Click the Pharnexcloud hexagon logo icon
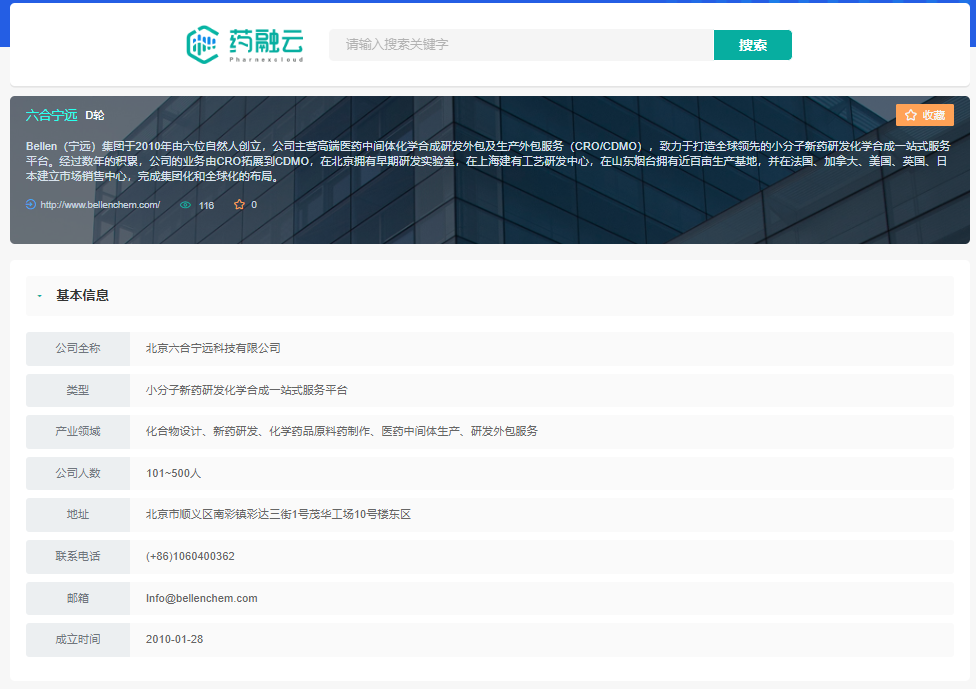Viewport: 976px width, 689px height. point(203,44)
